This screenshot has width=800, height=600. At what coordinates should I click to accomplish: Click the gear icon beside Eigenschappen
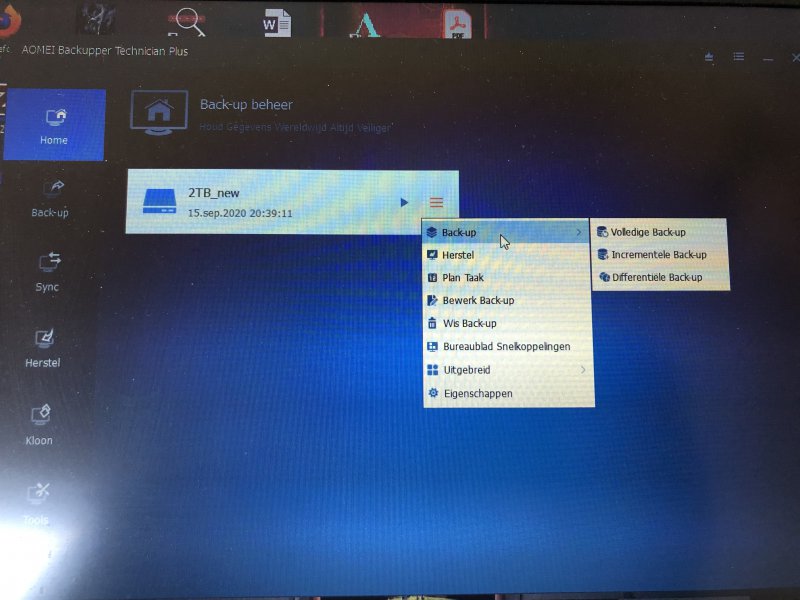click(x=433, y=393)
